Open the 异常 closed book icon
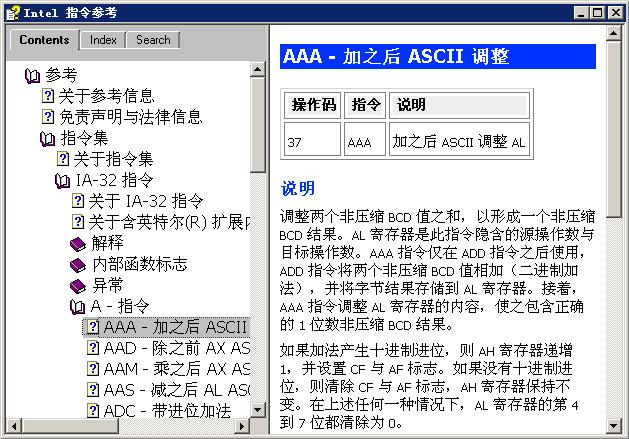This screenshot has width=629, height=439. [x=77, y=286]
